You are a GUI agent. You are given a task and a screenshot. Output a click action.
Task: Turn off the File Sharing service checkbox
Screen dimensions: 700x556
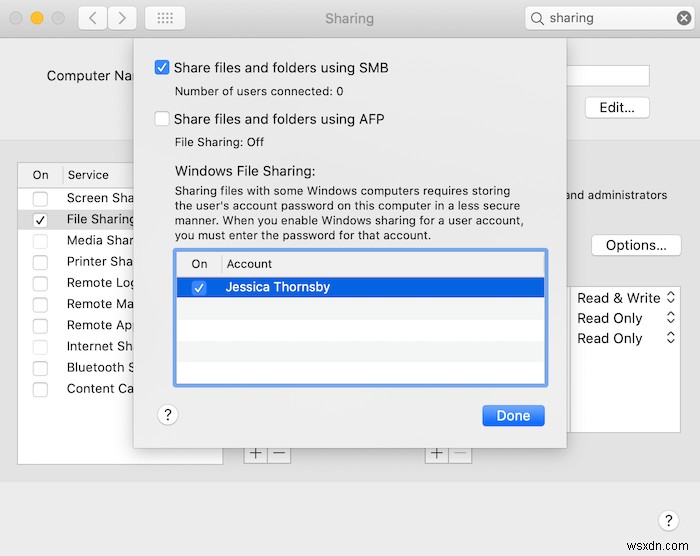[x=40, y=220]
